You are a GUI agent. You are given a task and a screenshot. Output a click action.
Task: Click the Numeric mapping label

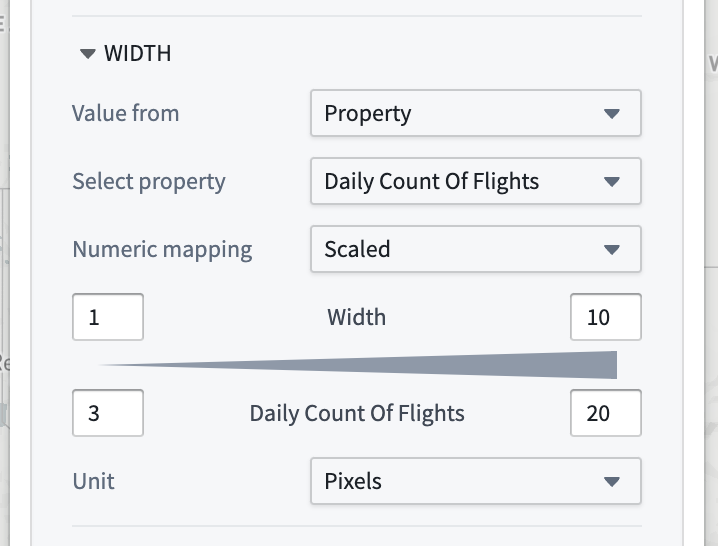(162, 250)
